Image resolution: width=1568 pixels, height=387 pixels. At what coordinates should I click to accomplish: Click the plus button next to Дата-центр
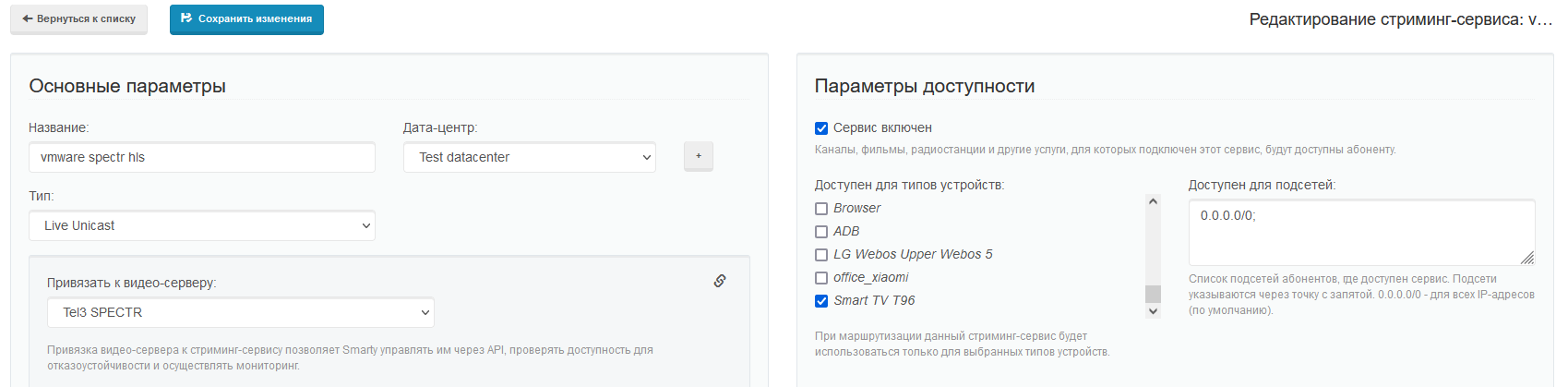699,156
